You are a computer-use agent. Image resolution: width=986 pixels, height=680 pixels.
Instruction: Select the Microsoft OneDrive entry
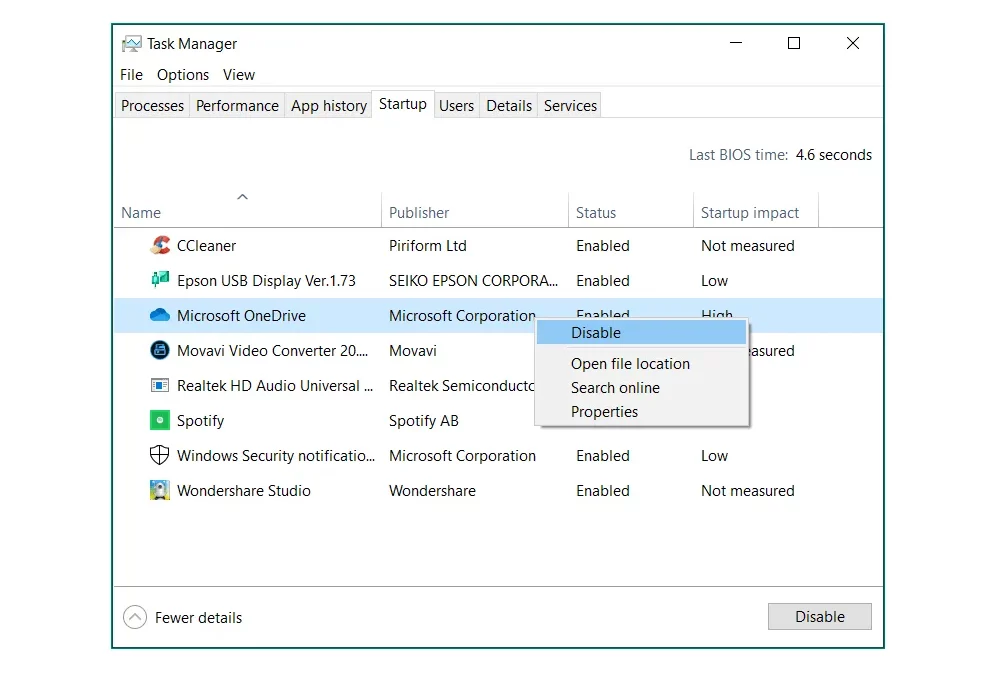tap(241, 316)
